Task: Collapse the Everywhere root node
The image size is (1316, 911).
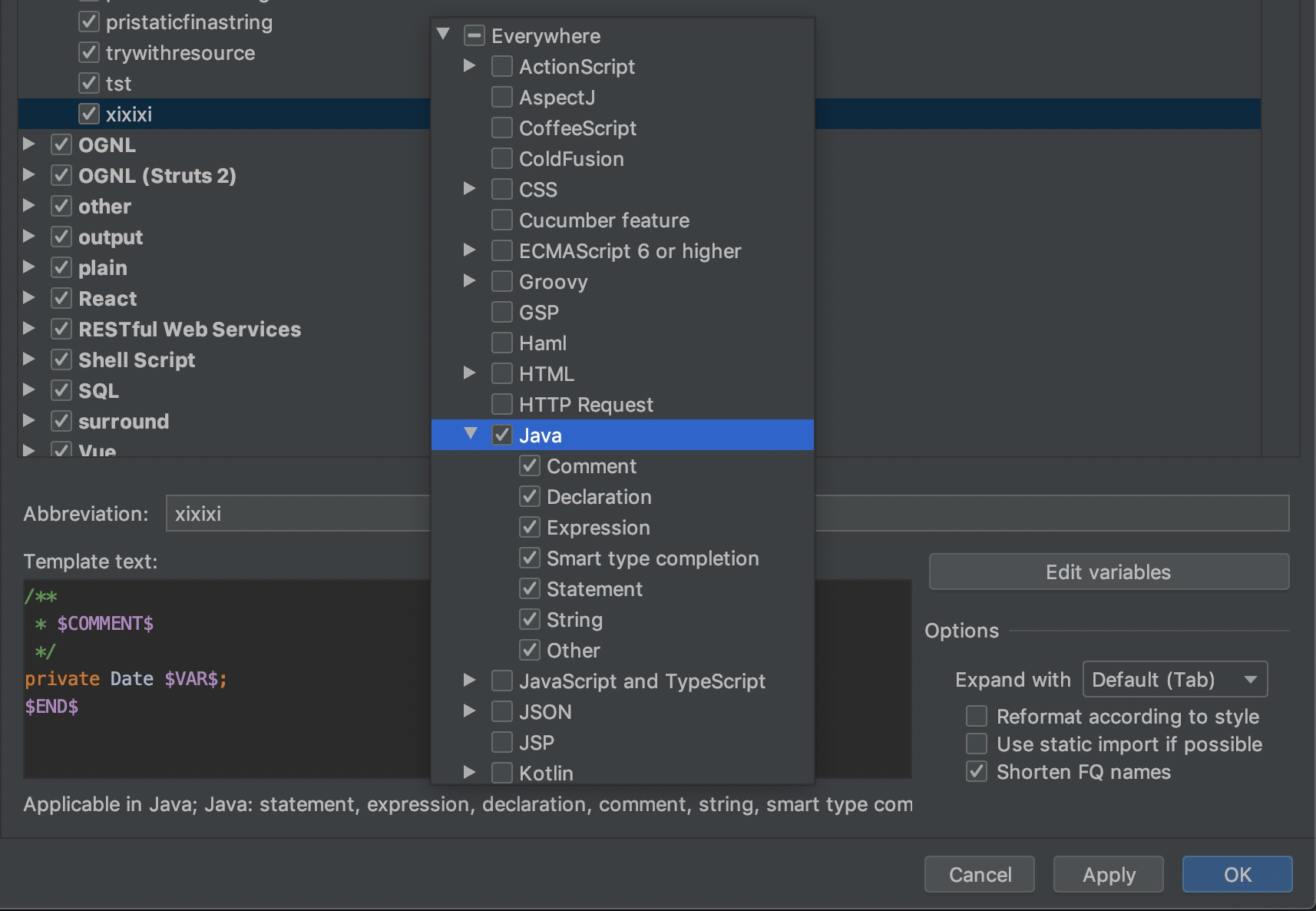Action: click(x=443, y=35)
